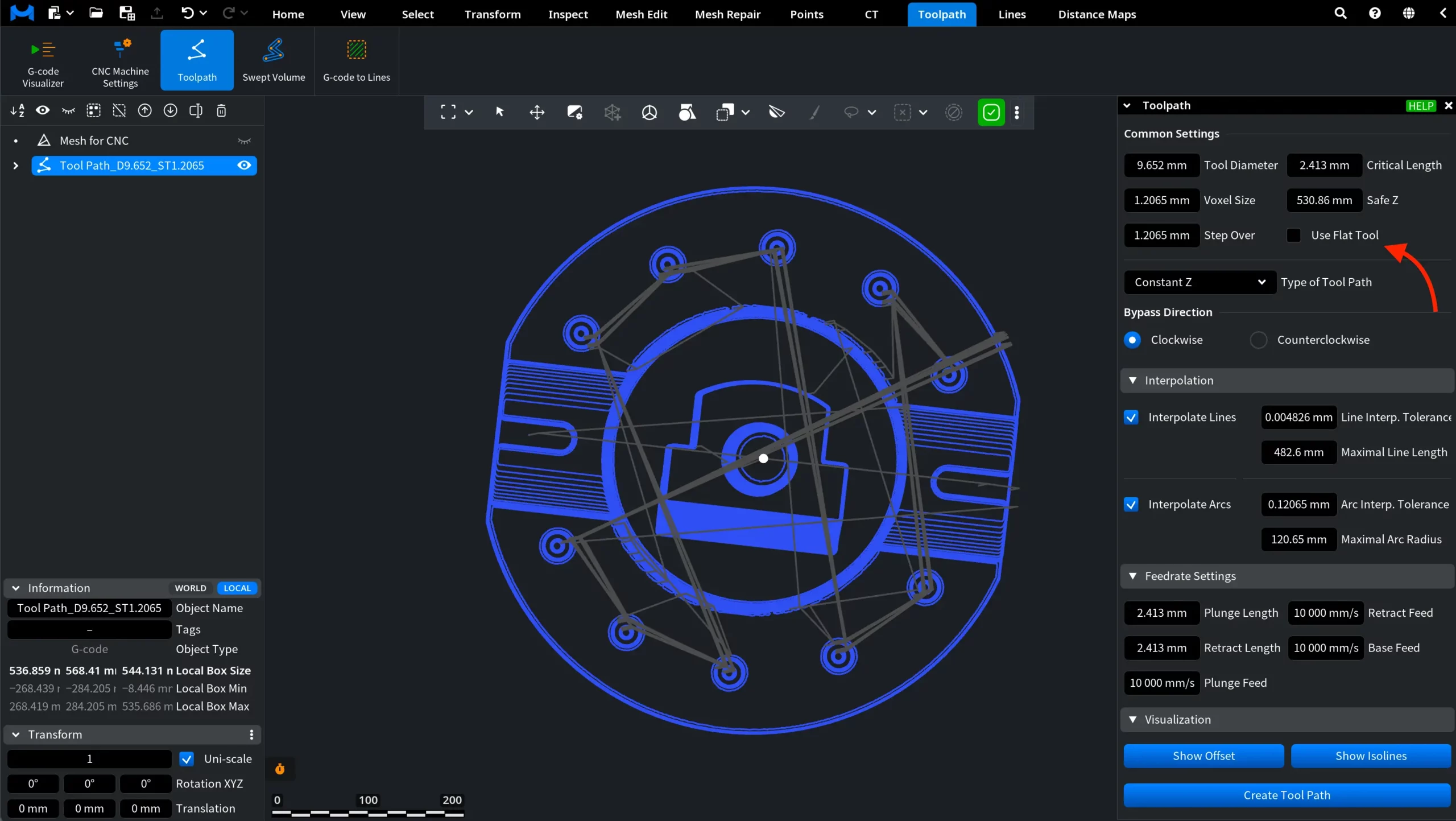Select Counterclockwise bypass direction

(1259, 340)
